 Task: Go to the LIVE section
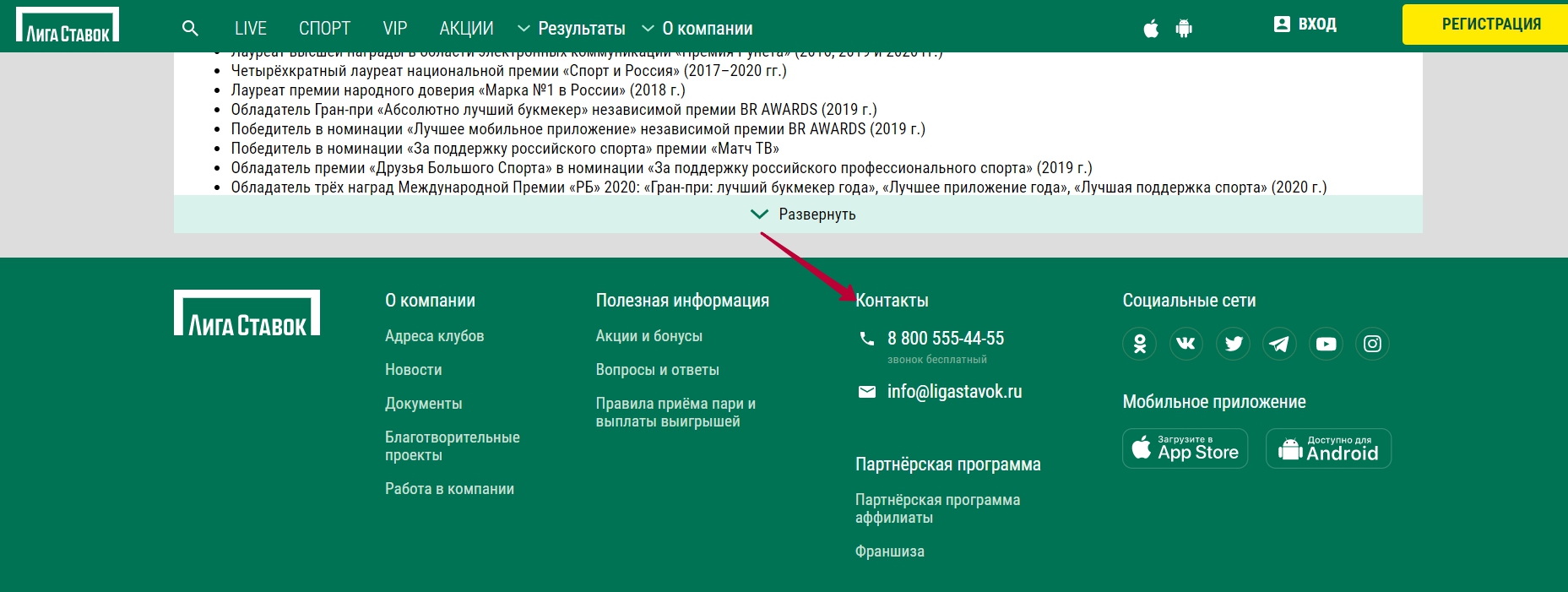251,29
